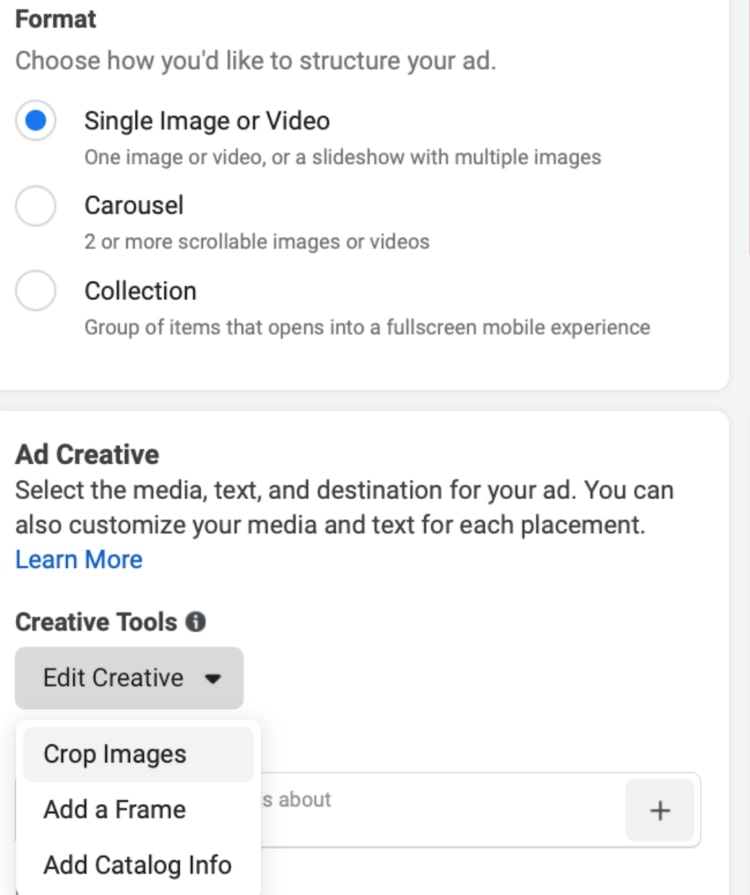This screenshot has height=895, width=750.
Task: Pick the Collection format radio button
Action: (x=35, y=291)
